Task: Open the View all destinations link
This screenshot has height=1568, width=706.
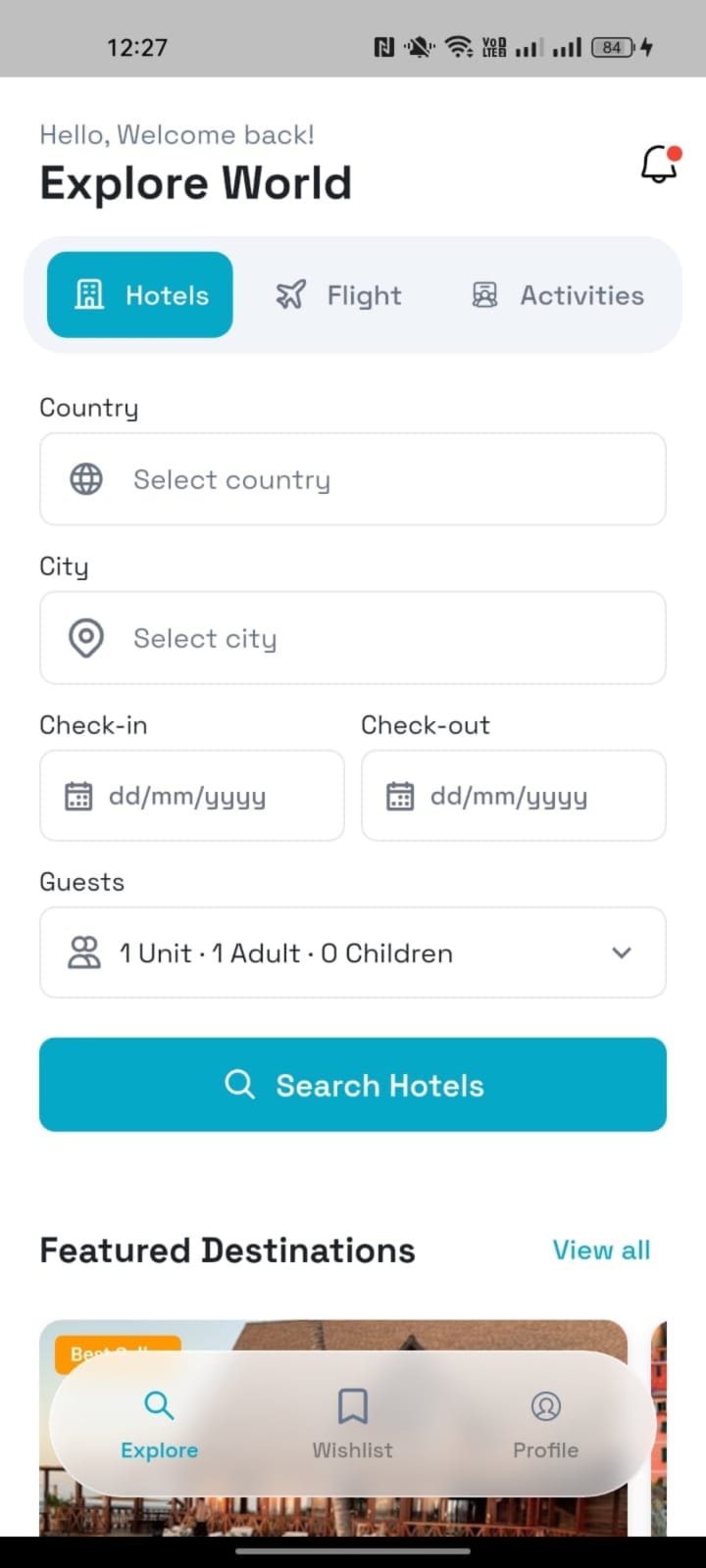Action: (601, 1250)
